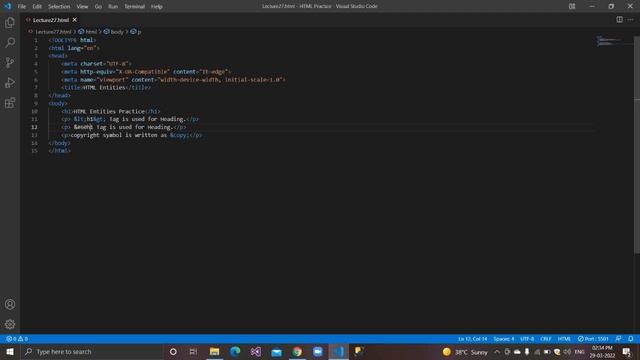Open the Manage gear icon
This screenshot has width=640, height=360.
10,324
